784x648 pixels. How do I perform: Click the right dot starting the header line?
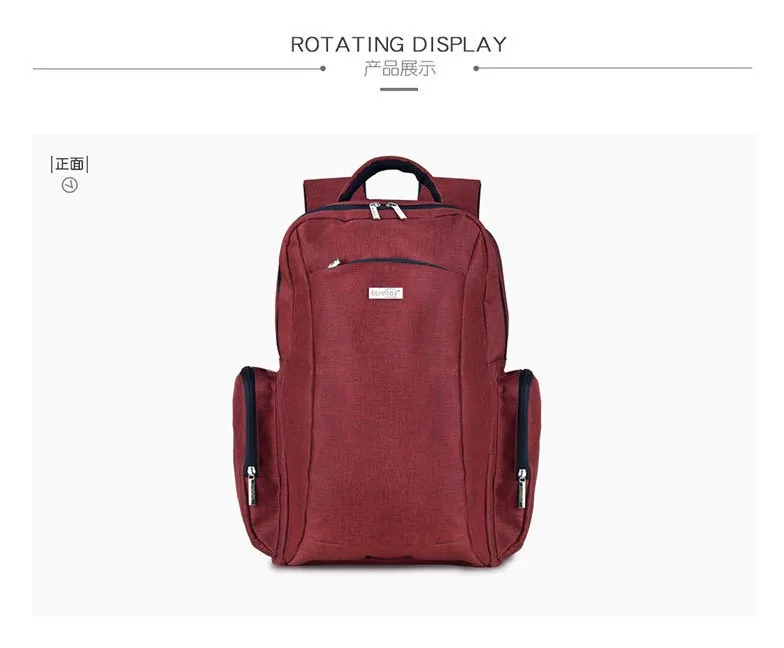(x=476, y=68)
